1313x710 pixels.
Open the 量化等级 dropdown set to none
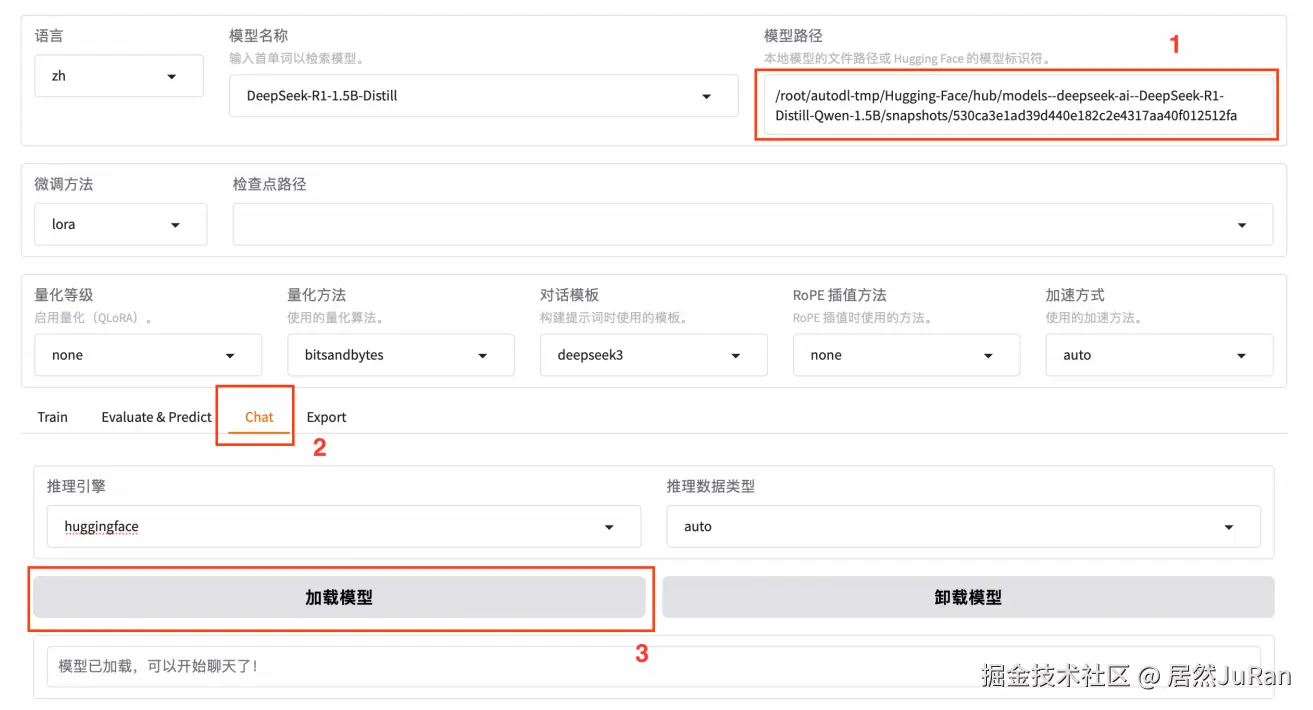point(148,355)
